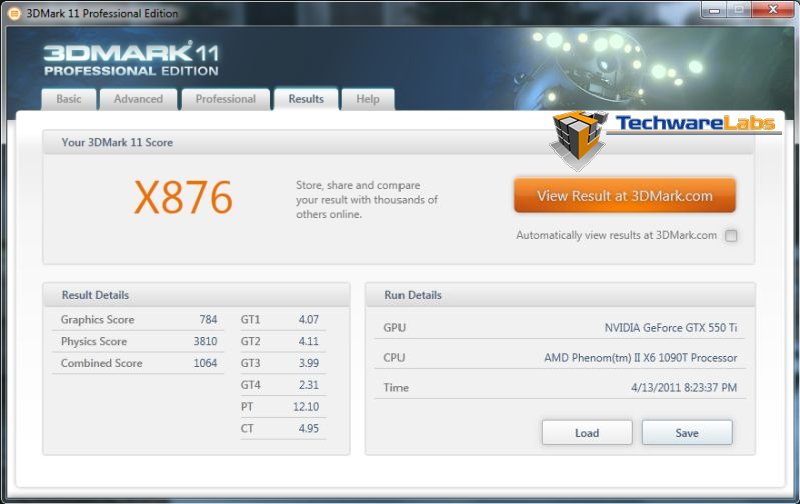Switch to the Advanced tab

pos(138,99)
